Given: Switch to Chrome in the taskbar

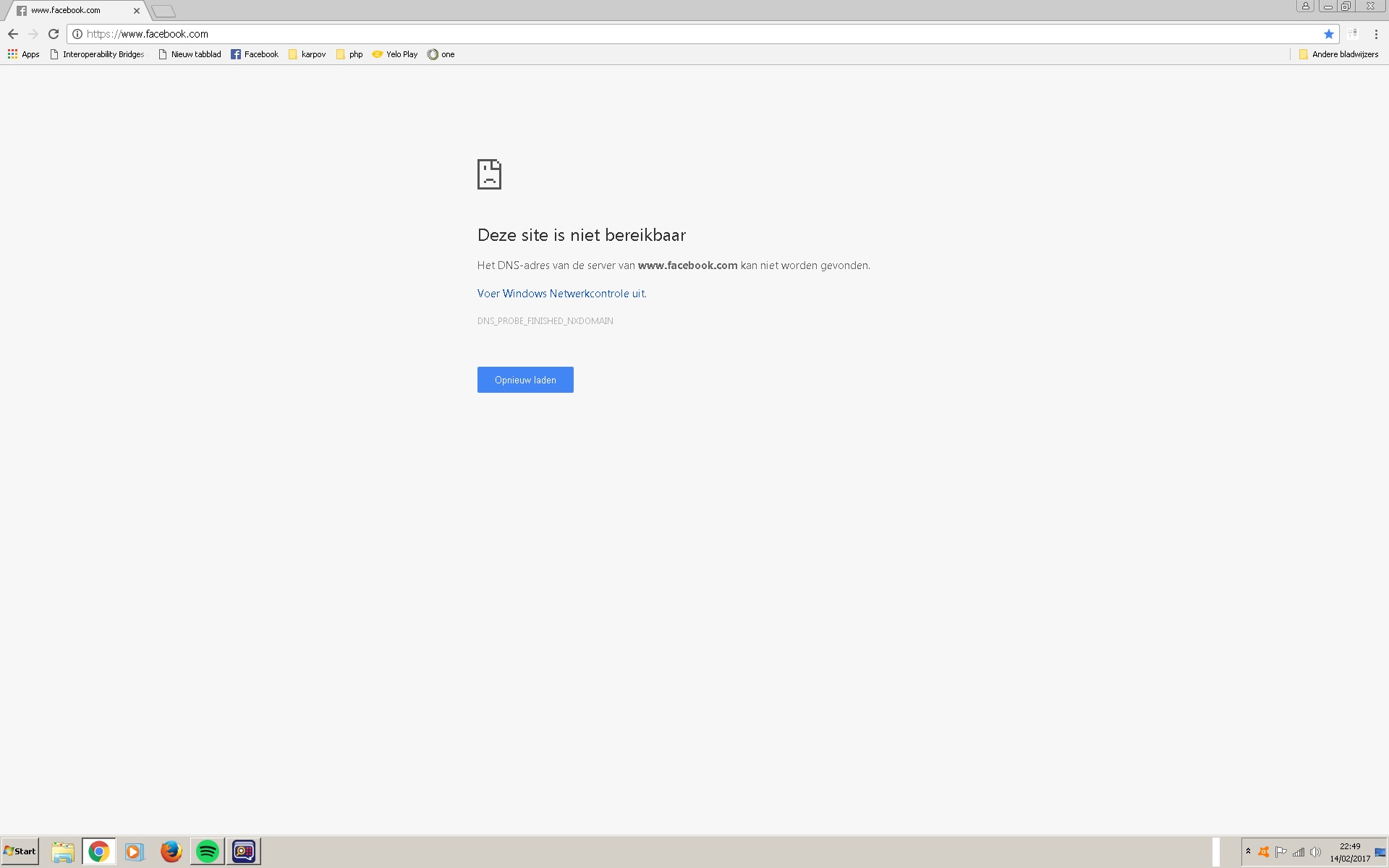Looking at the screenshot, I should tap(99, 852).
